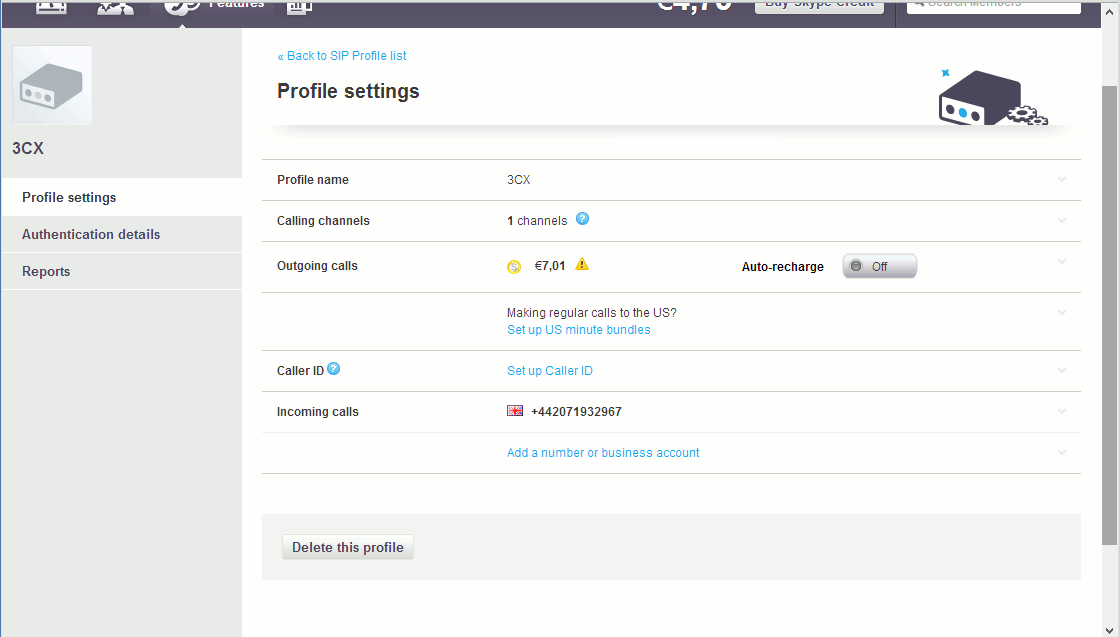Viewport: 1119px width, 637px height.
Task: Click the Buy Skype Credit button
Action: tap(819, 6)
